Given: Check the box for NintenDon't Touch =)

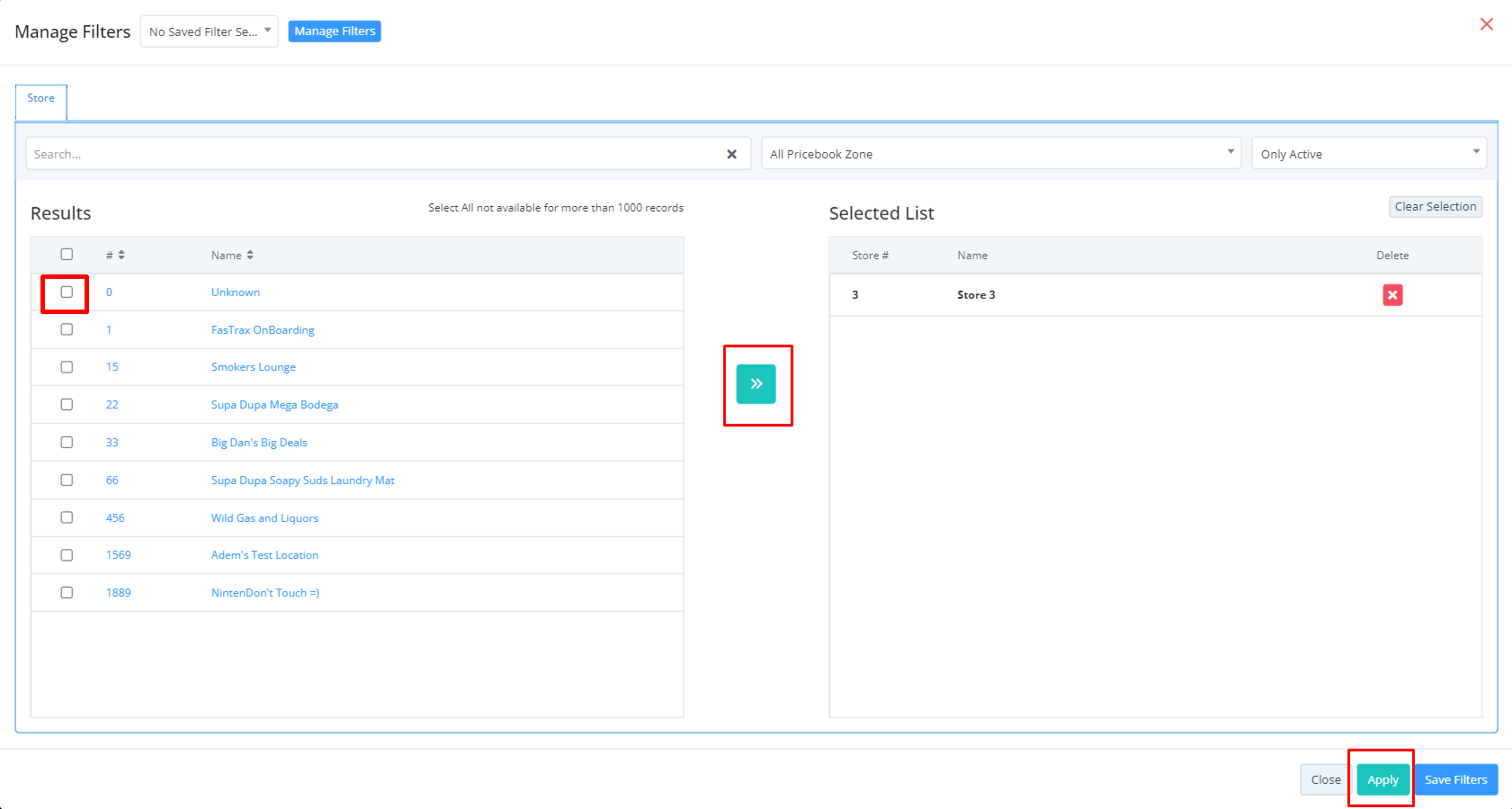Looking at the screenshot, I should [x=67, y=593].
